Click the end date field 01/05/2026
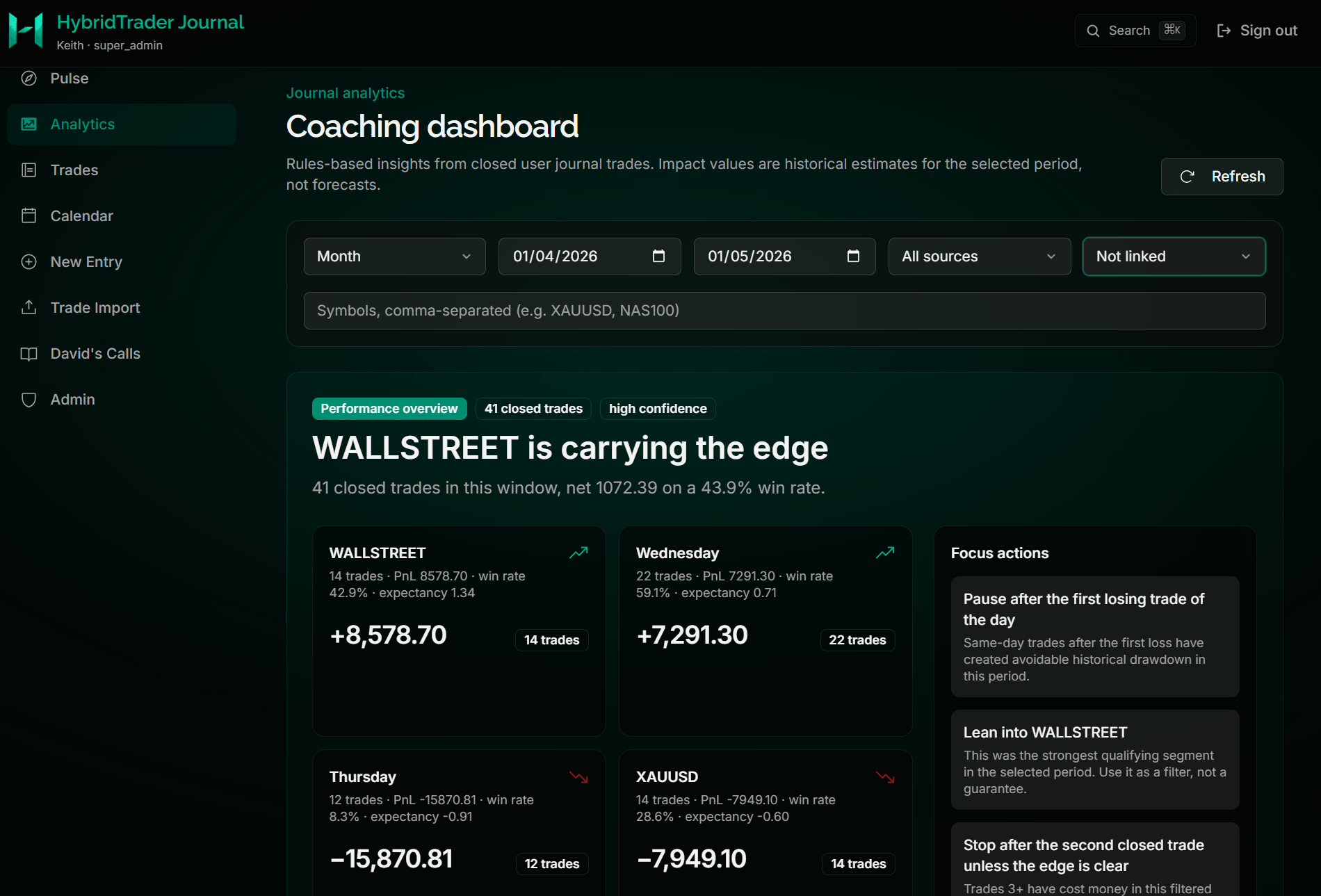 784,256
